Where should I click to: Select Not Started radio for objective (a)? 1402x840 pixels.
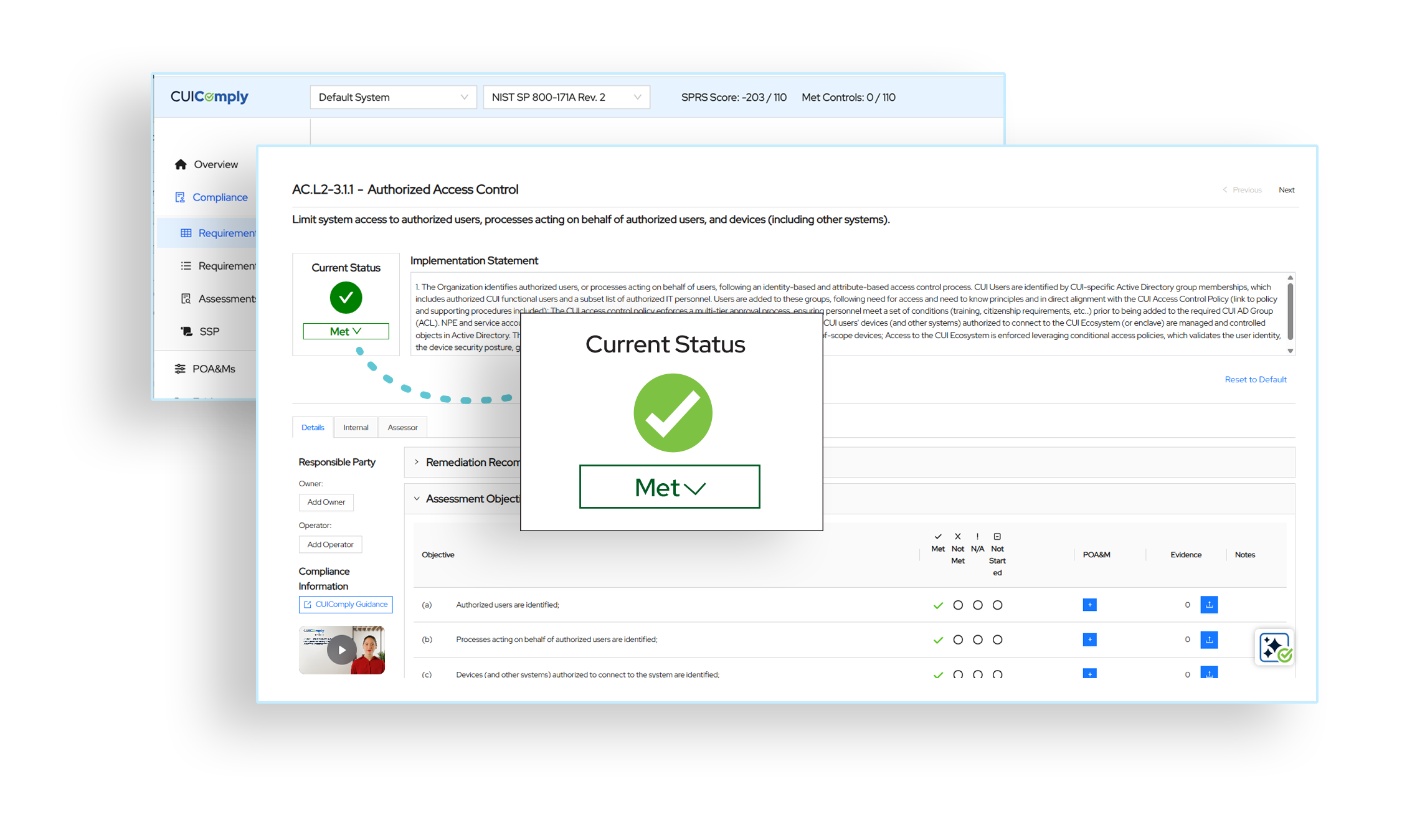(997, 605)
